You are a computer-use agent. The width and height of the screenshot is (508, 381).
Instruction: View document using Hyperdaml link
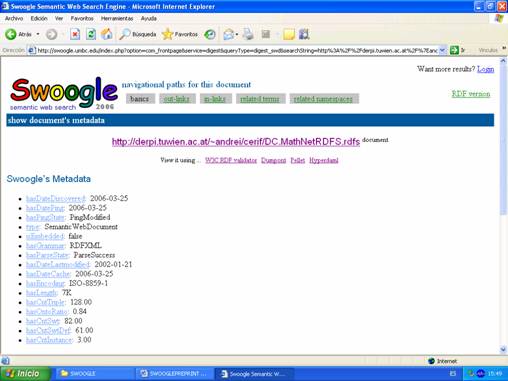(x=324, y=160)
